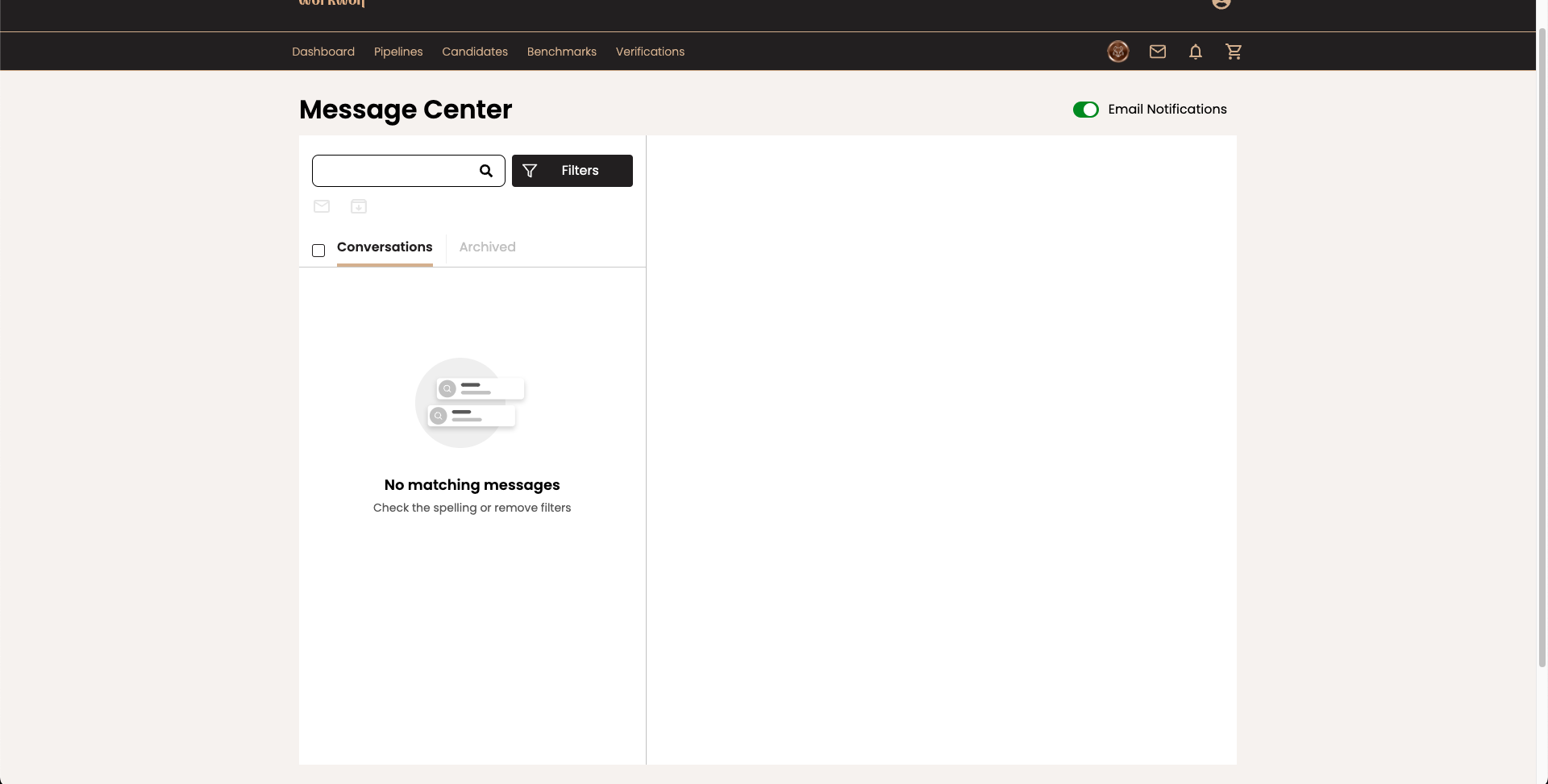Image resolution: width=1548 pixels, height=784 pixels.
Task: Click the mark-as-read envelope icon
Action: pyautogui.click(x=322, y=206)
